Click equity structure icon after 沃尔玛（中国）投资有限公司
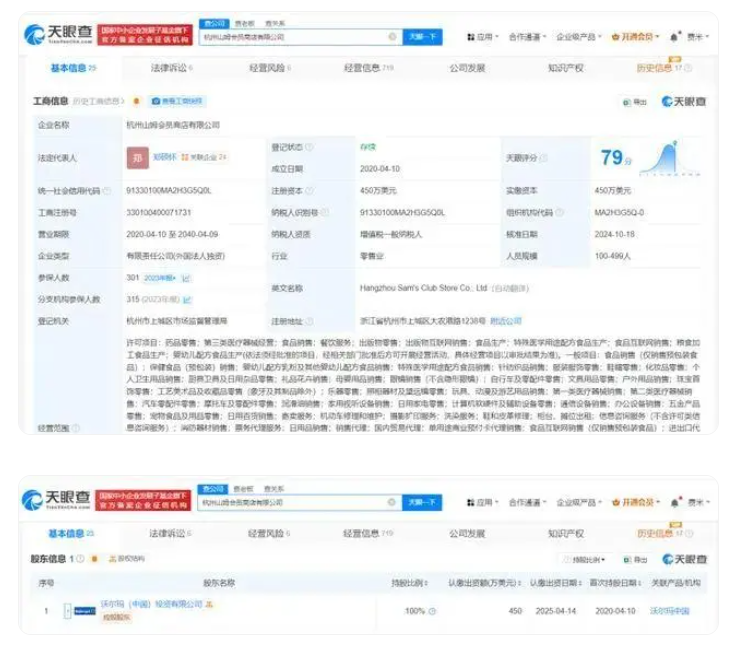 [x=209, y=604]
